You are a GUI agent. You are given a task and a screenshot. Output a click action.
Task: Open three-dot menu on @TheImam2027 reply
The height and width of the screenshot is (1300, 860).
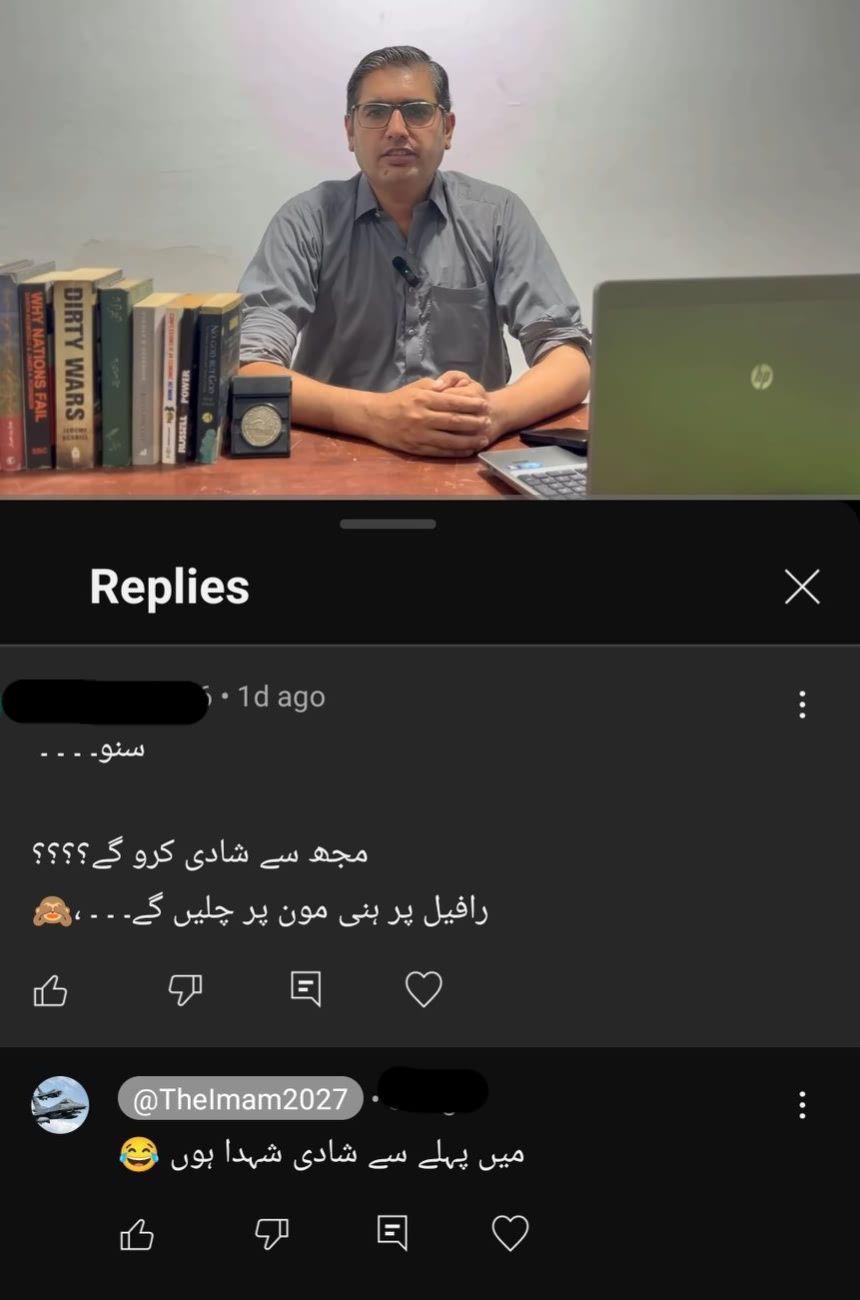tap(802, 1104)
